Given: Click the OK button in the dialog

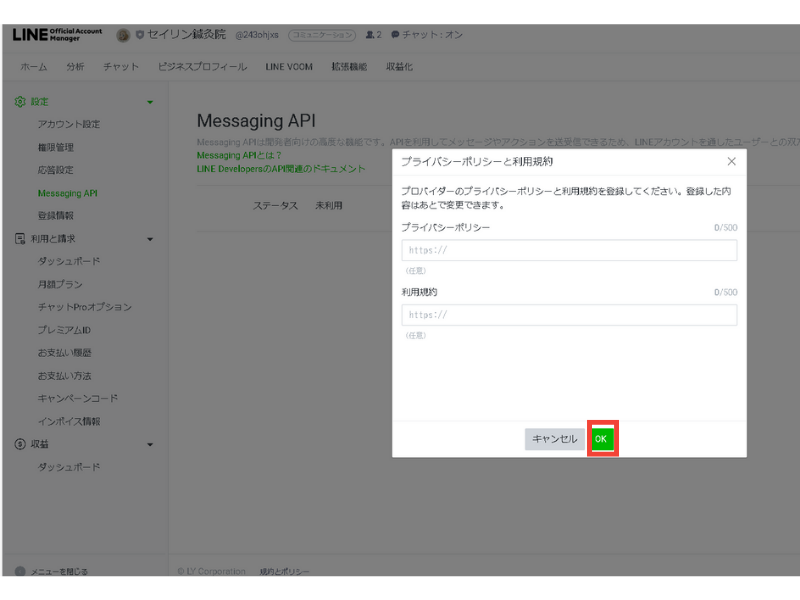Looking at the screenshot, I should (601, 439).
